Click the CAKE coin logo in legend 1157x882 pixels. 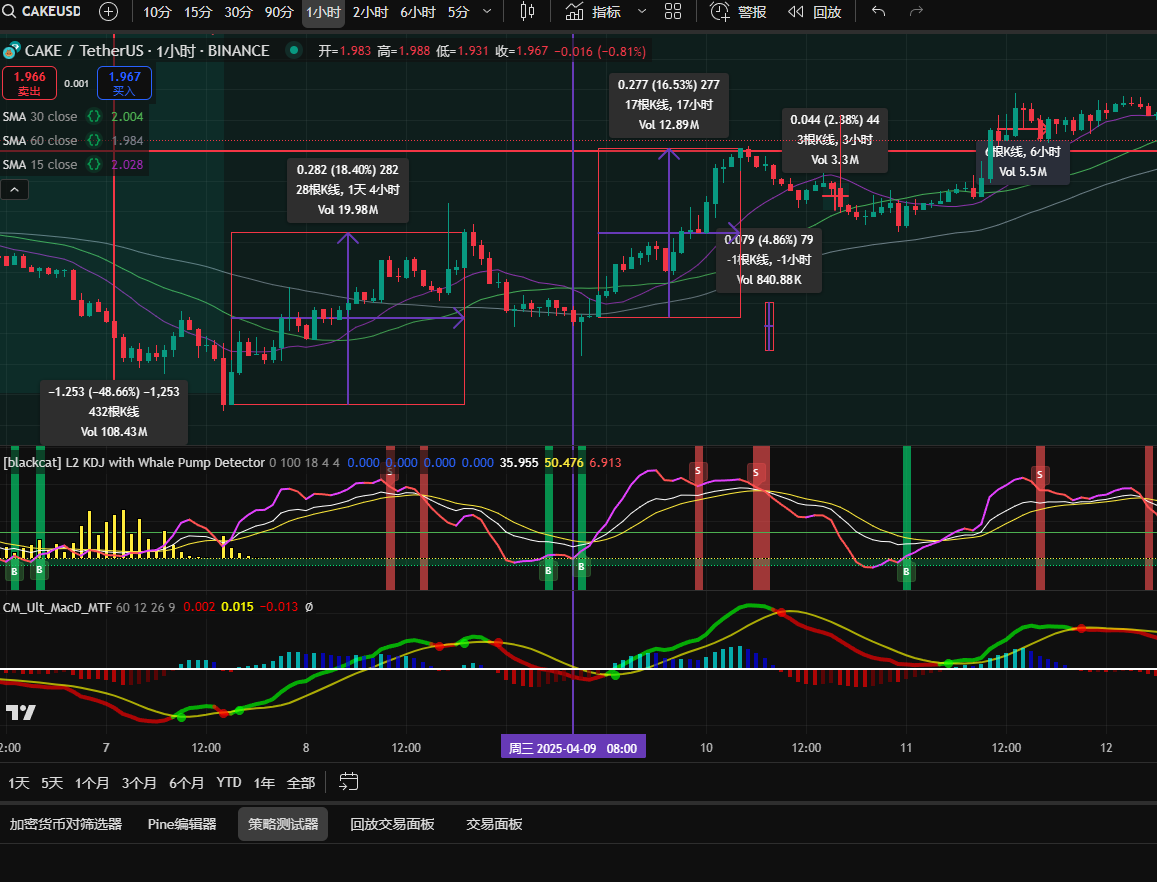pos(11,51)
